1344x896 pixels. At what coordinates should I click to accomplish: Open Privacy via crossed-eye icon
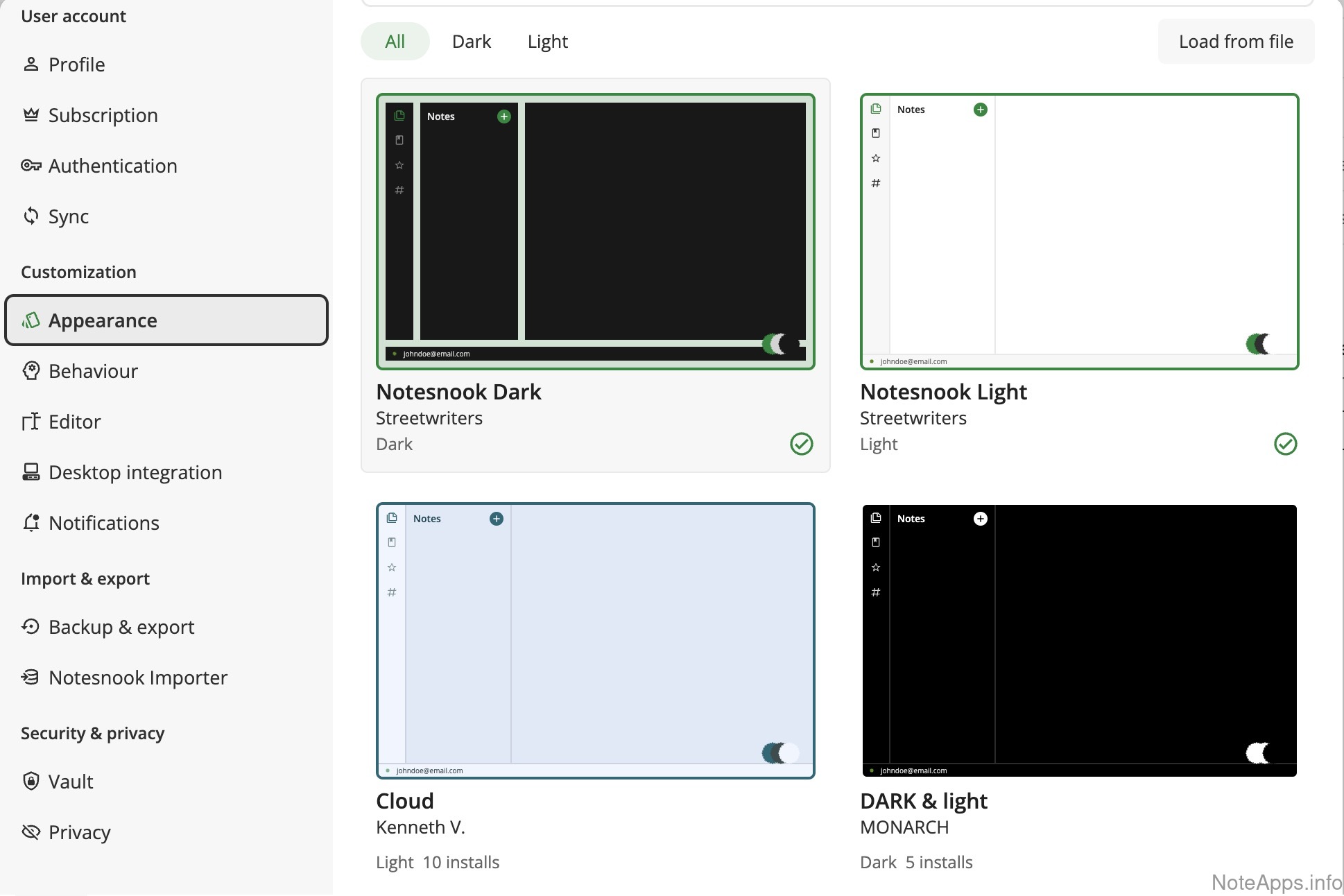tap(31, 832)
